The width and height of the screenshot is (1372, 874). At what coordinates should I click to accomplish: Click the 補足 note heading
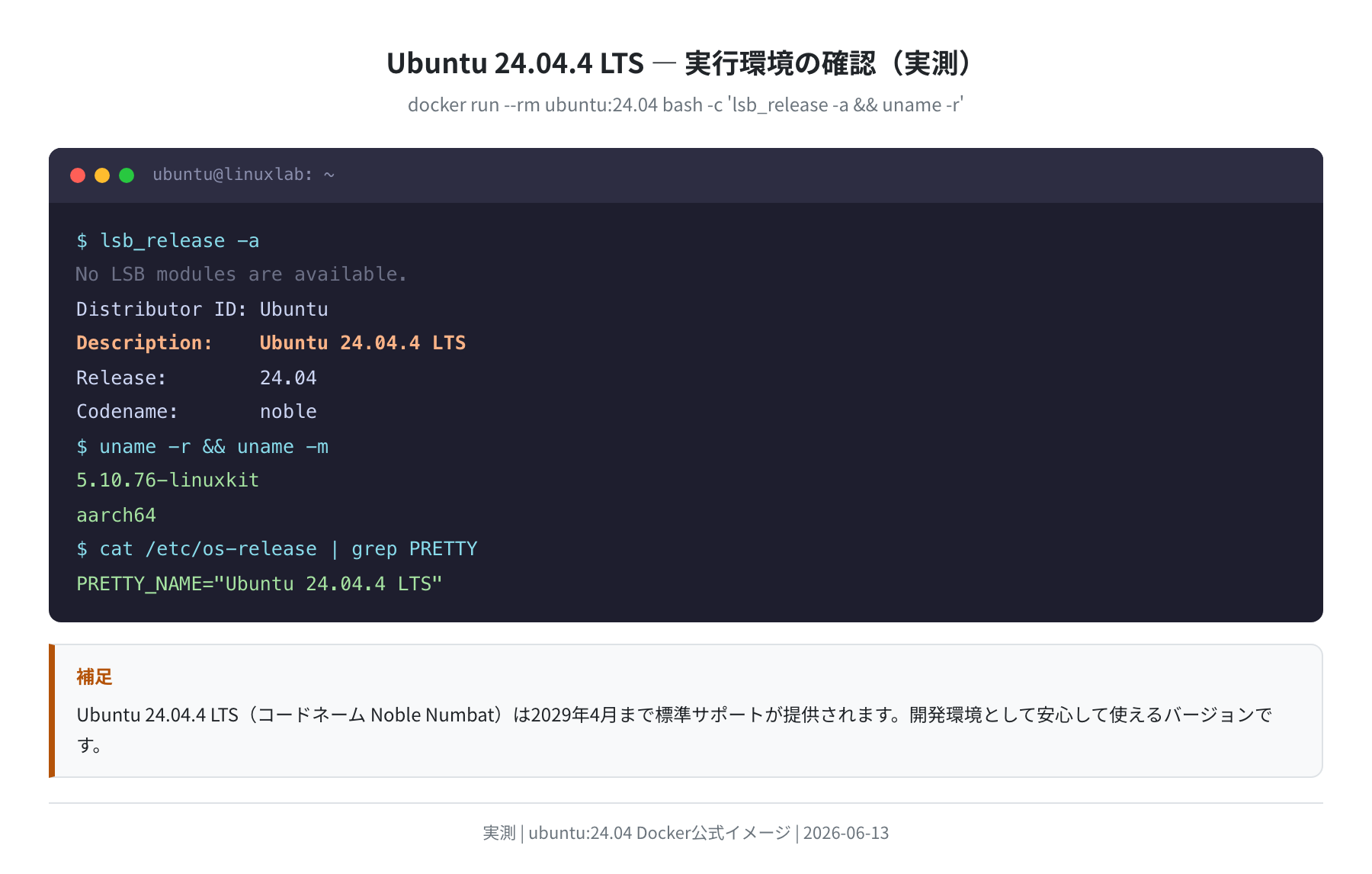(95, 676)
